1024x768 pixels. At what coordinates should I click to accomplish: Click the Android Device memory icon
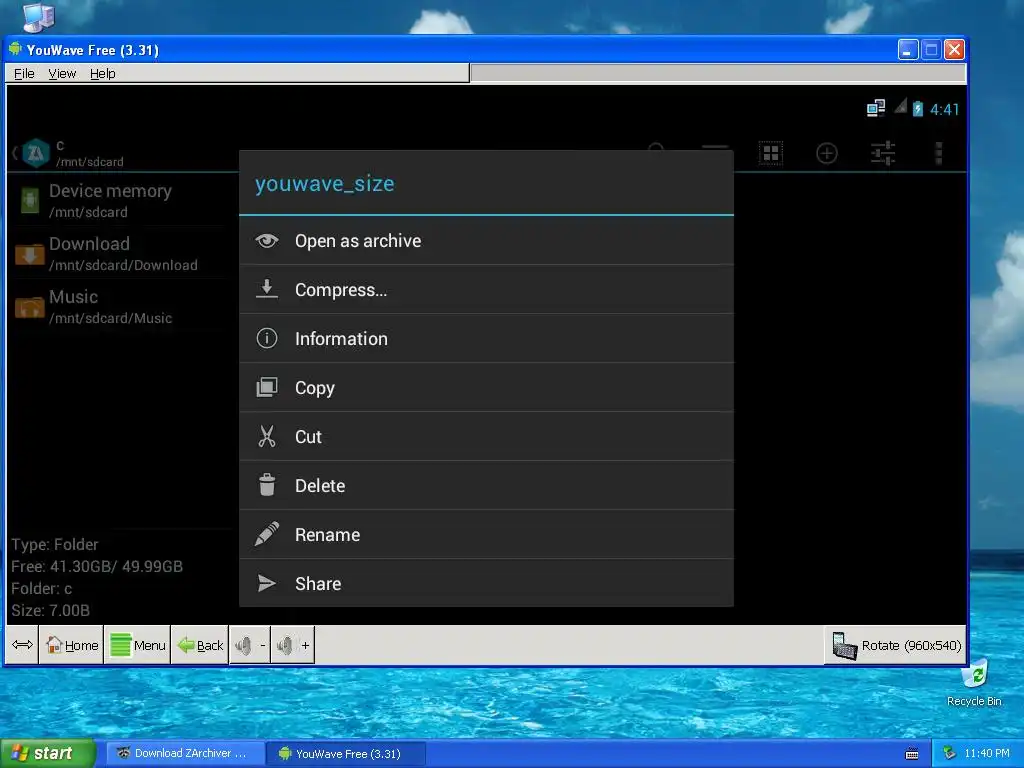tap(29, 200)
